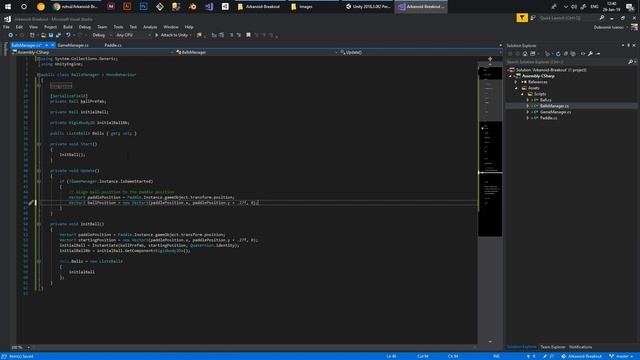Click the Undo toolbar icon
This screenshot has height=360, width=640.
coord(68,35)
